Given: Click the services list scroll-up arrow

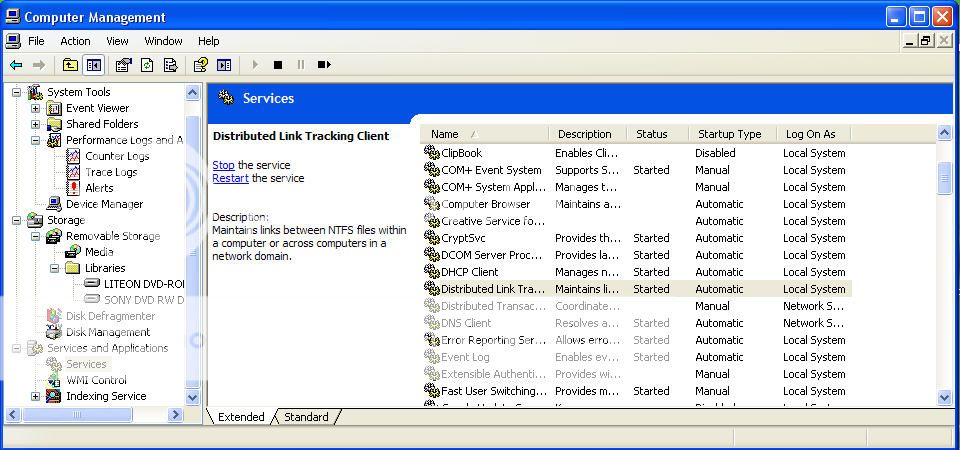Looking at the screenshot, I should [944, 132].
